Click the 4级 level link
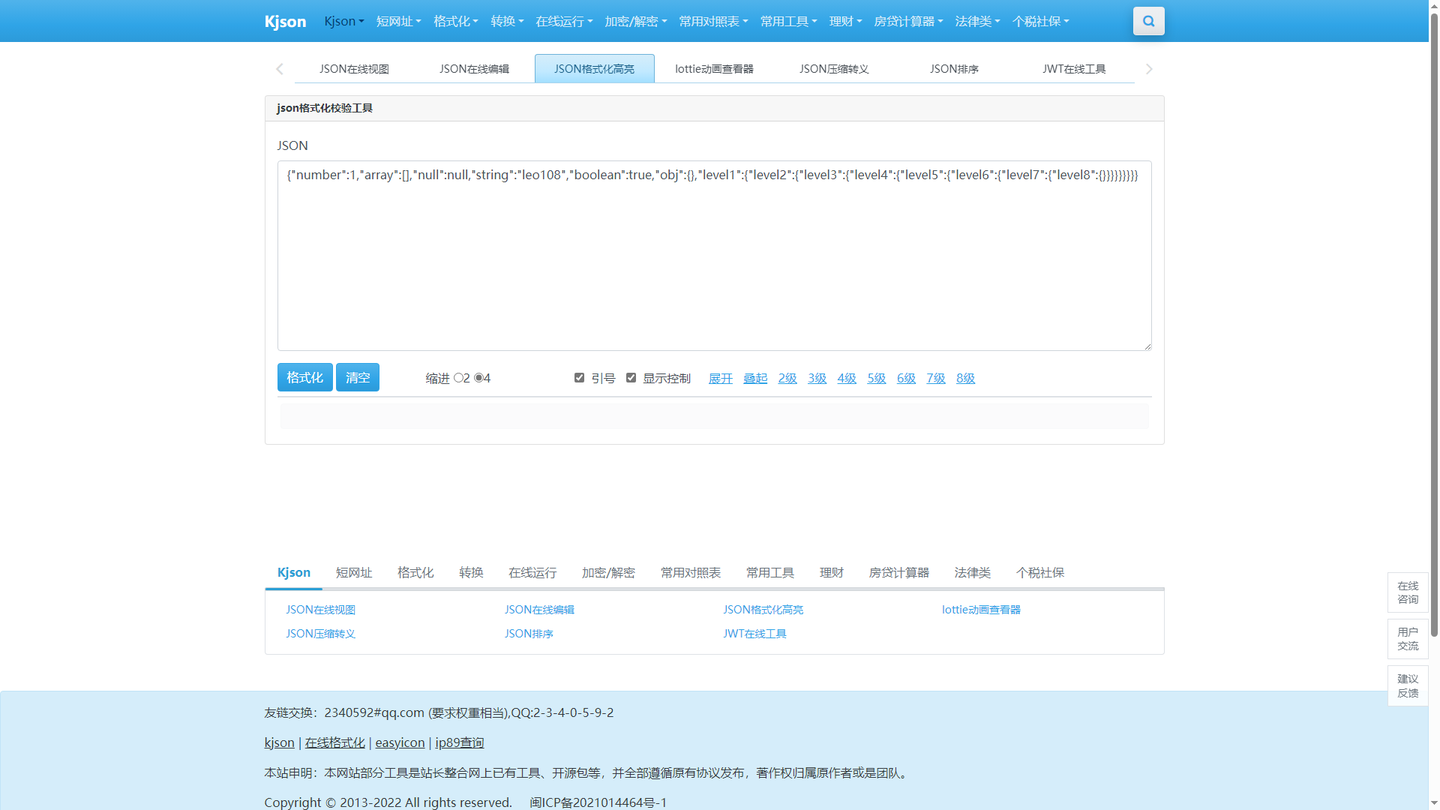Image resolution: width=1440 pixels, height=810 pixels. point(847,378)
